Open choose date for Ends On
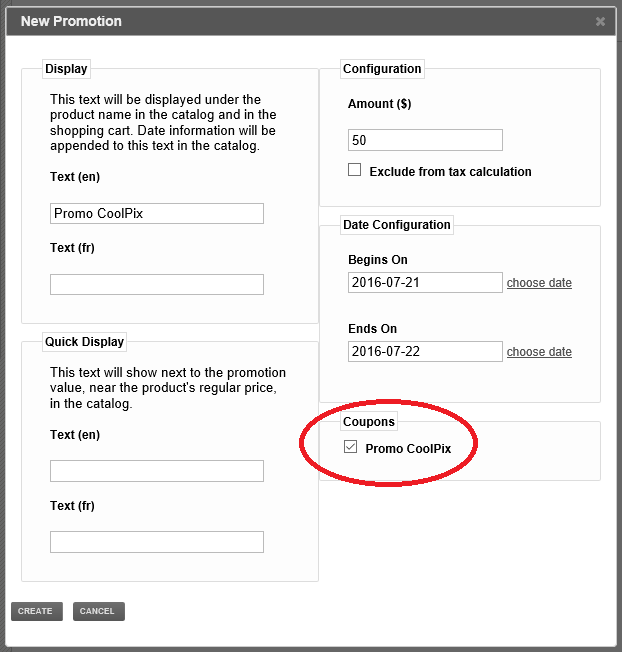The height and width of the screenshot is (652, 622). 539,352
